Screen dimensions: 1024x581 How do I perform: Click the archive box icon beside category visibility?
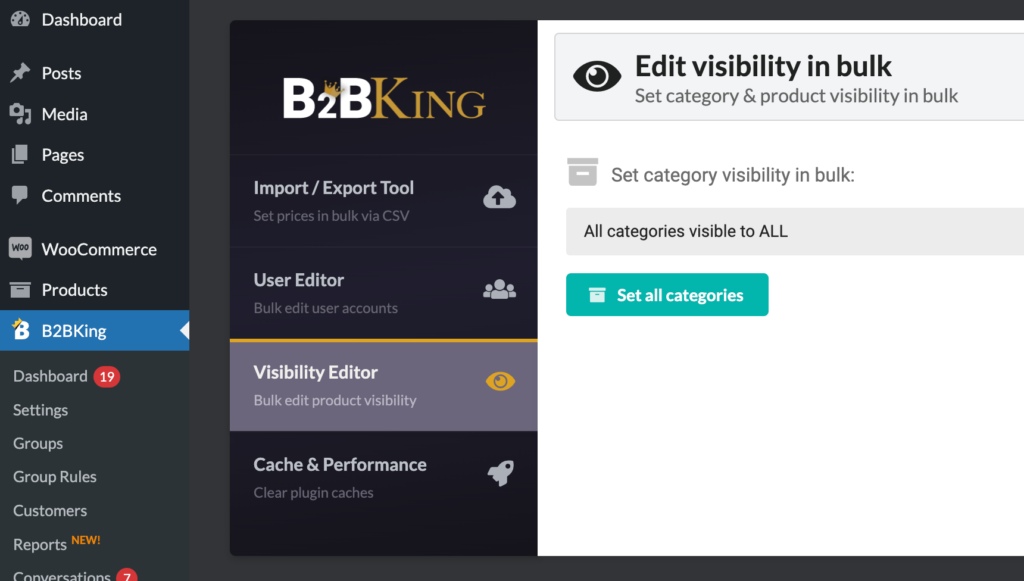tap(583, 172)
